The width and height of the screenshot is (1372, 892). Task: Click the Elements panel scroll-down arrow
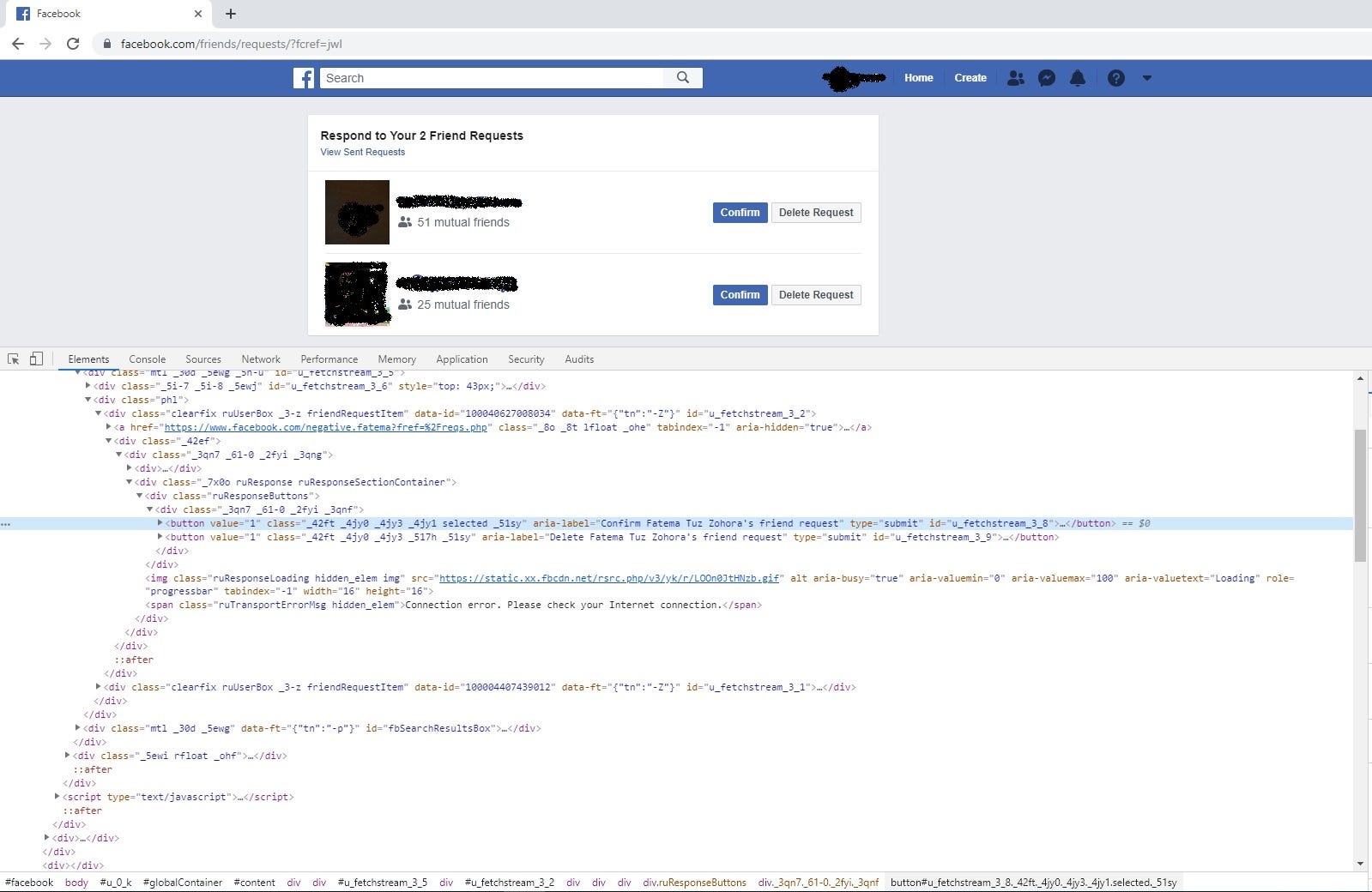pyautogui.click(x=1360, y=864)
